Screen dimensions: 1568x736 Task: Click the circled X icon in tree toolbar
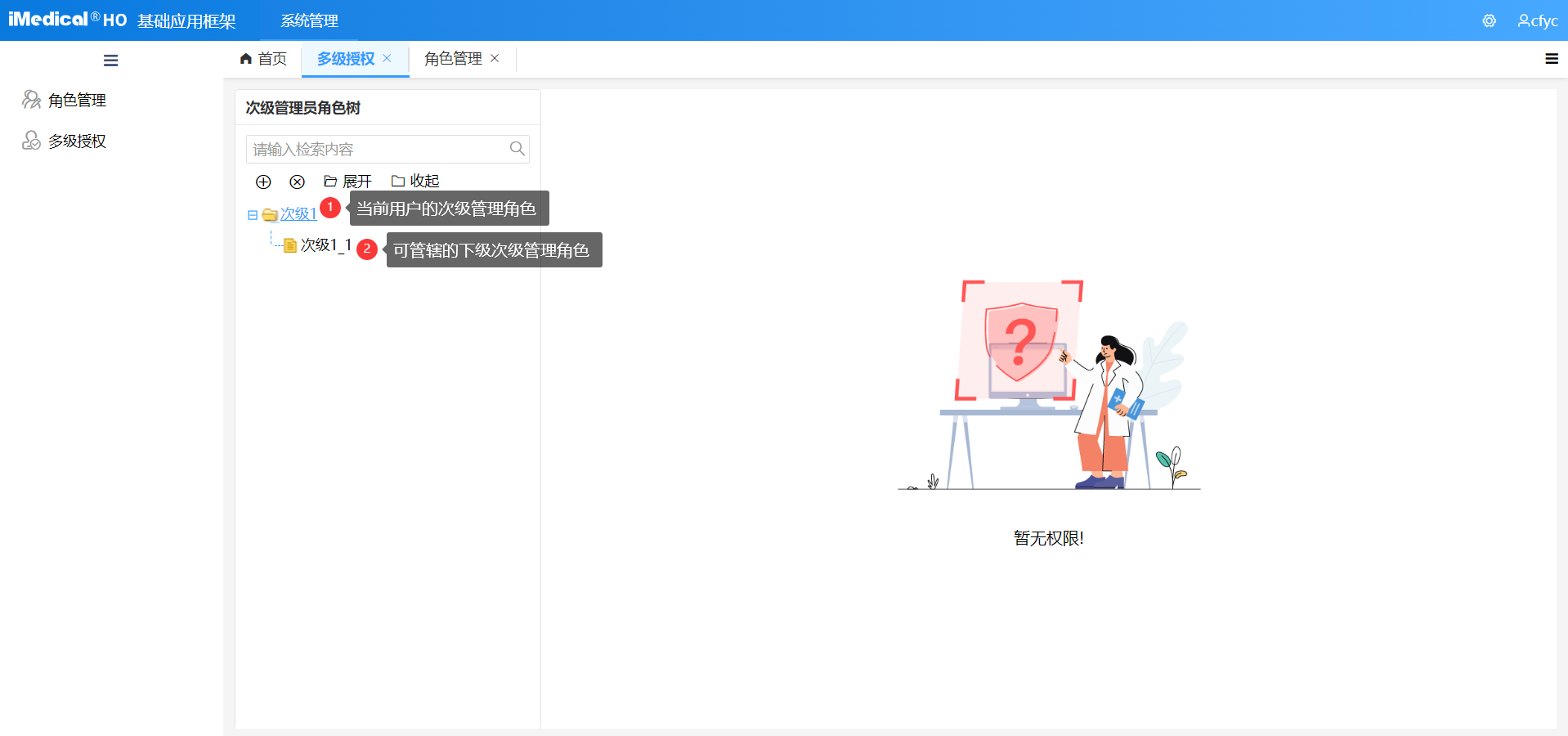[298, 182]
